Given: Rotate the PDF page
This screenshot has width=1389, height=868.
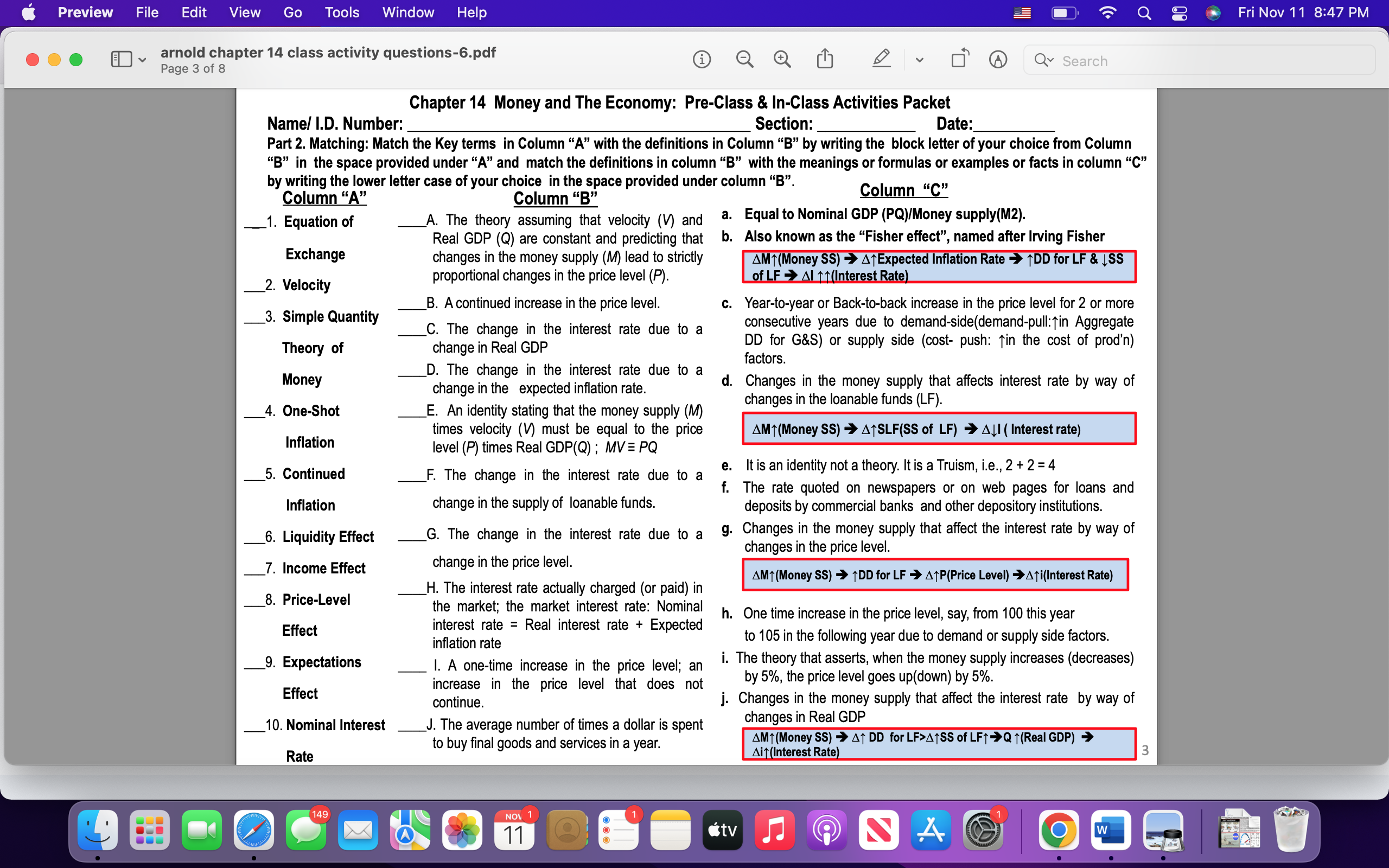Looking at the screenshot, I should (x=959, y=59).
